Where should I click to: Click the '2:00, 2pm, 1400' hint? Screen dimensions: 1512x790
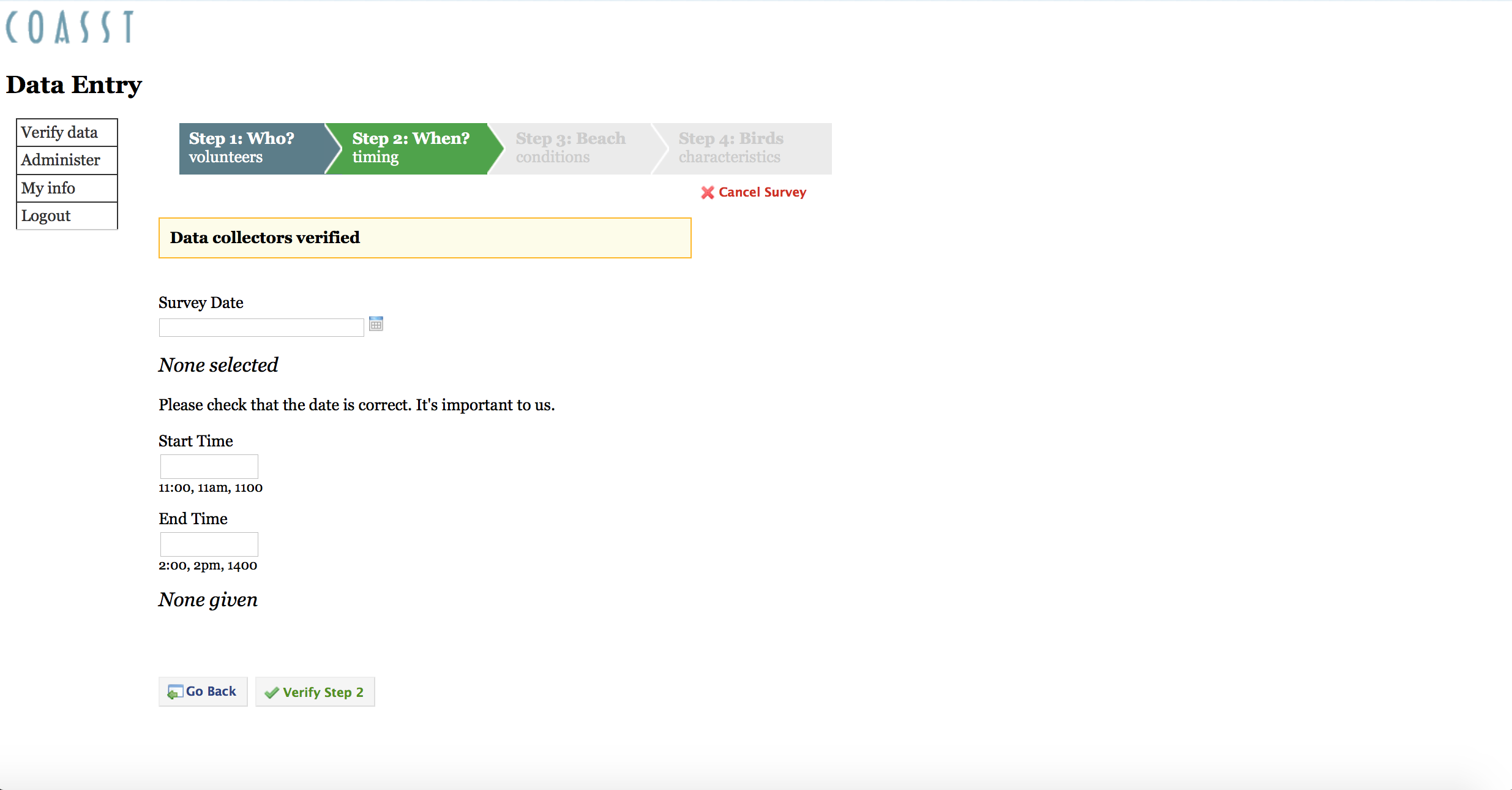(208, 566)
